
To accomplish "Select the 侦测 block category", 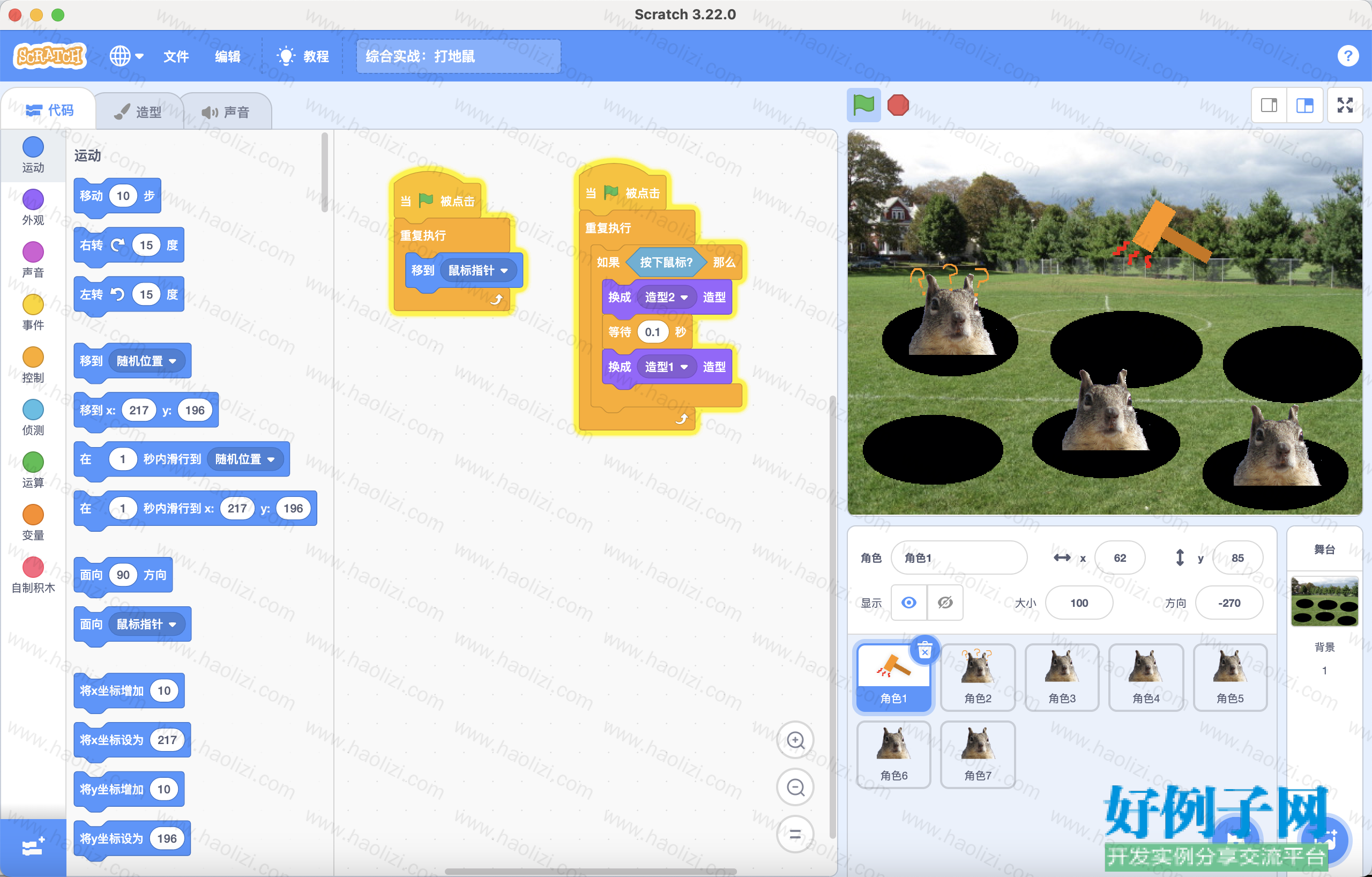I will coord(33,418).
